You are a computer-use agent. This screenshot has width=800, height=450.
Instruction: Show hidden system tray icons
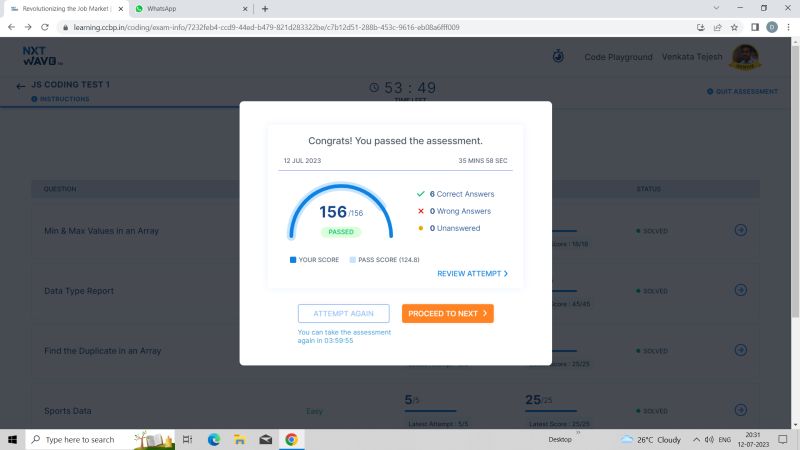point(696,439)
